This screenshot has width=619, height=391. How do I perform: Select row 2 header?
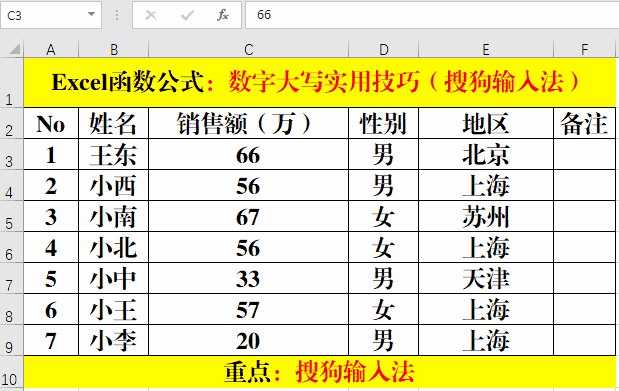tap(11, 123)
